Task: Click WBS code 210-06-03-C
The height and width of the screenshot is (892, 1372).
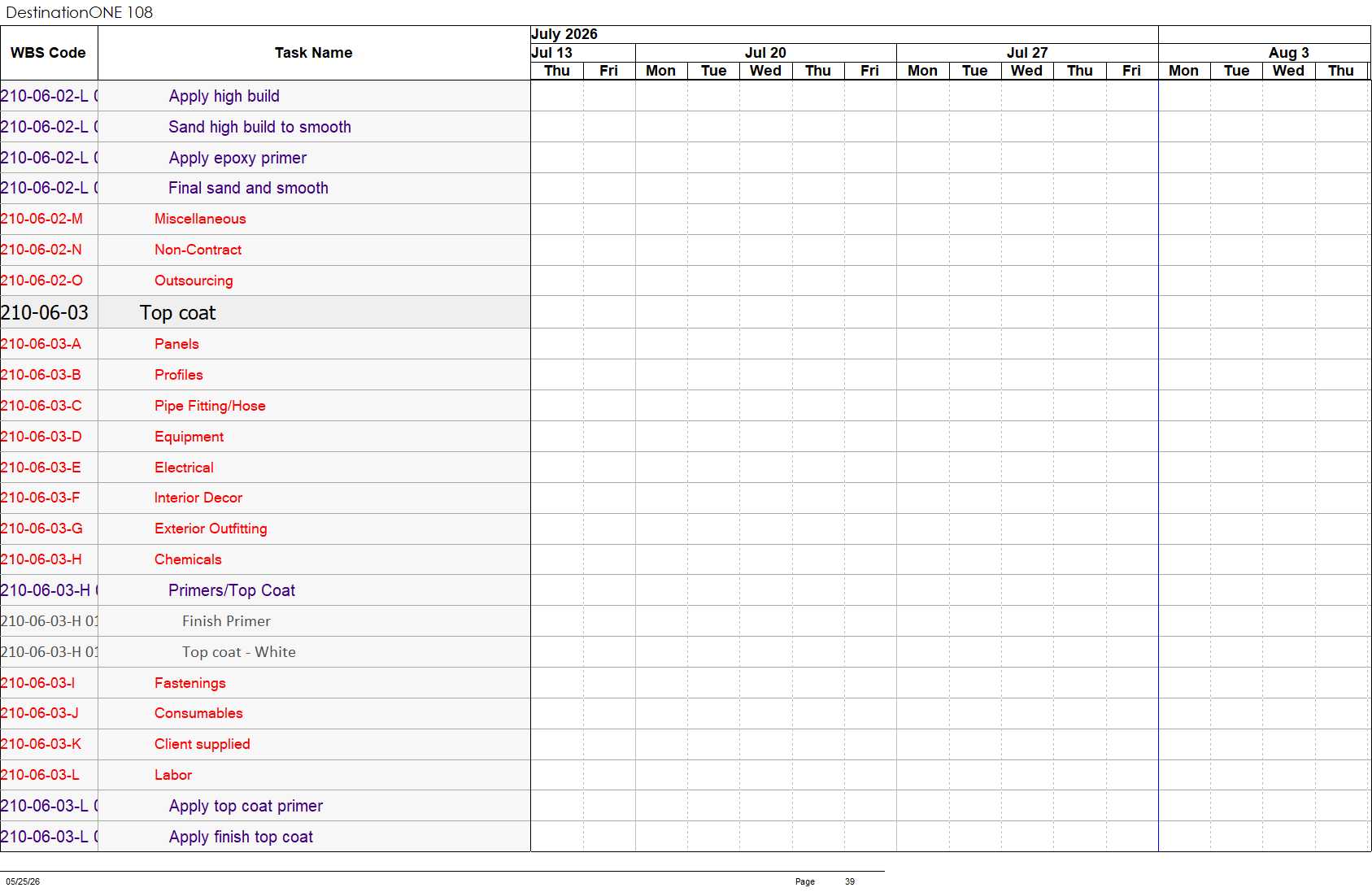Action: click(41, 406)
